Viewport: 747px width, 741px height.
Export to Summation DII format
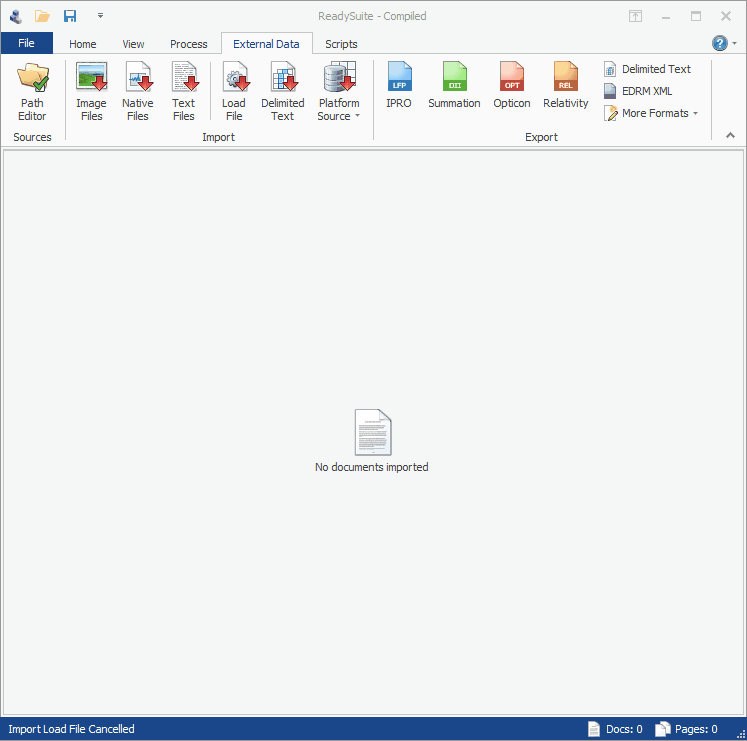(454, 86)
